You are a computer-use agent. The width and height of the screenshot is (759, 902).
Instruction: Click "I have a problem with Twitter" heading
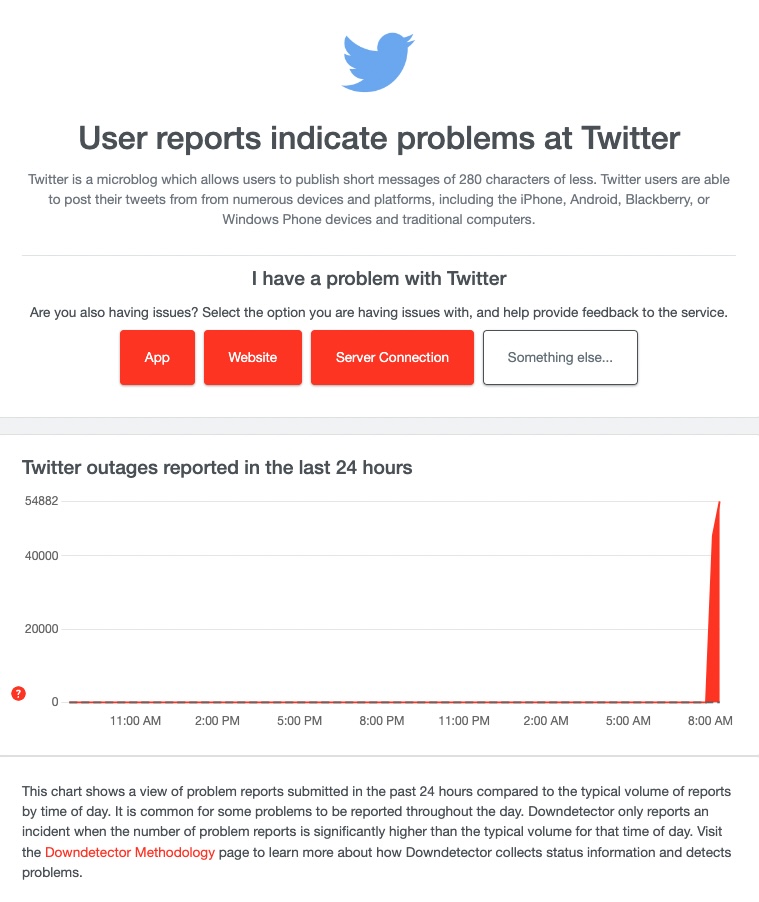click(x=379, y=278)
